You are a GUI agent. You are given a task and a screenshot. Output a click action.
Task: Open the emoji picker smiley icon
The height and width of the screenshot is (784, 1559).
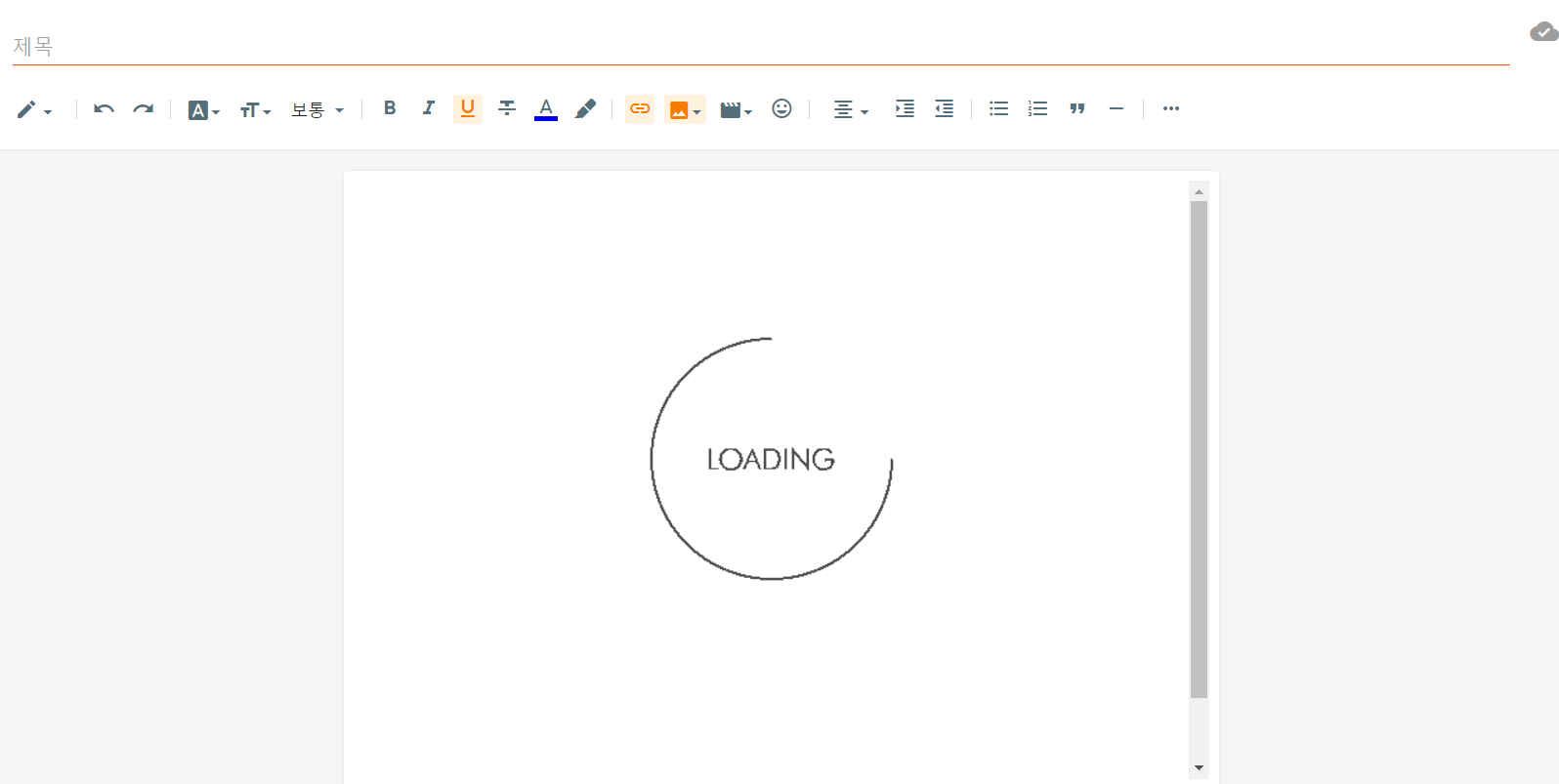781,109
